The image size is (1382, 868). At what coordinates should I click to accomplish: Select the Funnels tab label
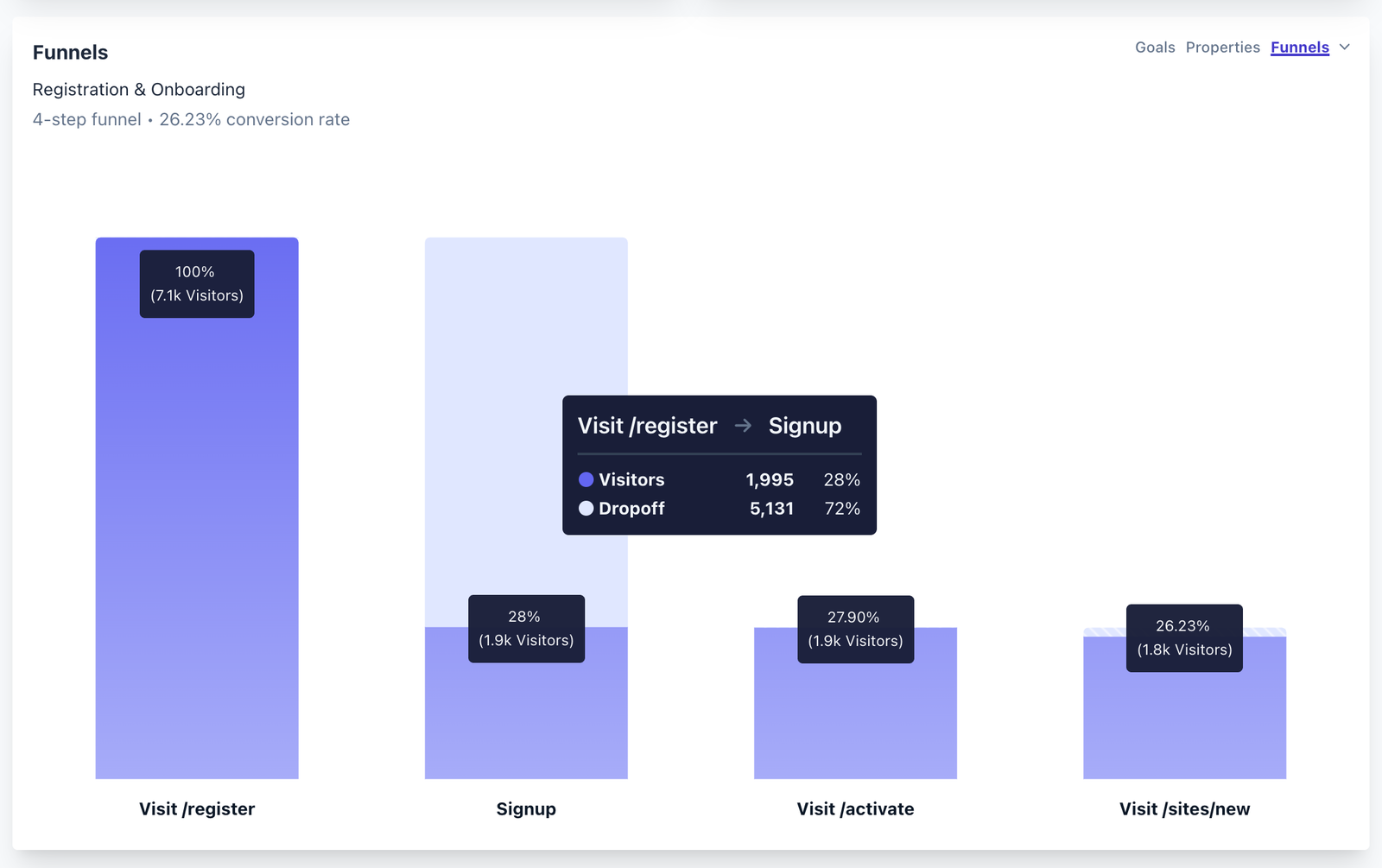1299,48
